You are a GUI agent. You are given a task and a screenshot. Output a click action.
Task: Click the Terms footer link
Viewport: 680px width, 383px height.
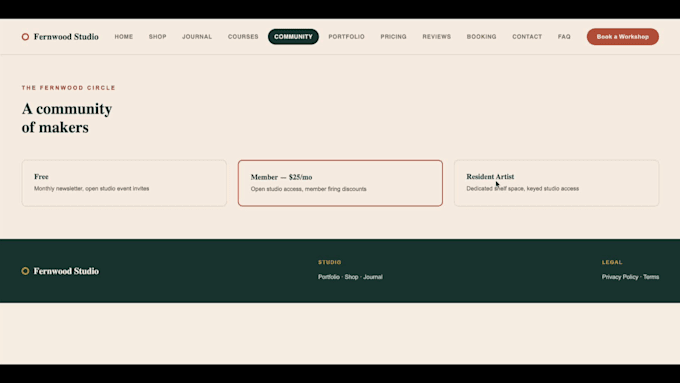click(x=651, y=277)
